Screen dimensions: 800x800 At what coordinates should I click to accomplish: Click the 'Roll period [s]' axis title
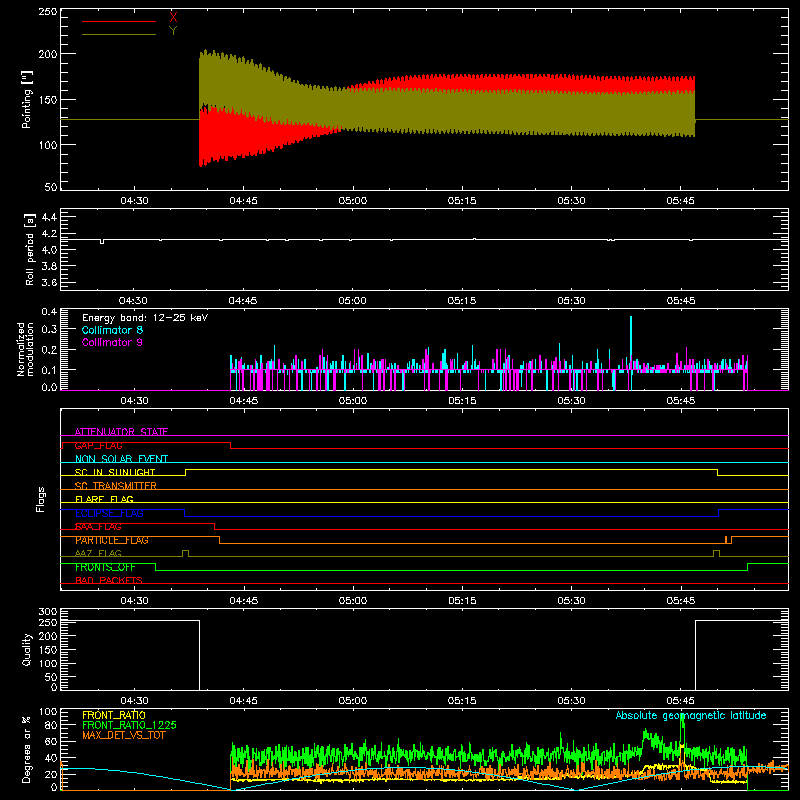pos(30,249)
